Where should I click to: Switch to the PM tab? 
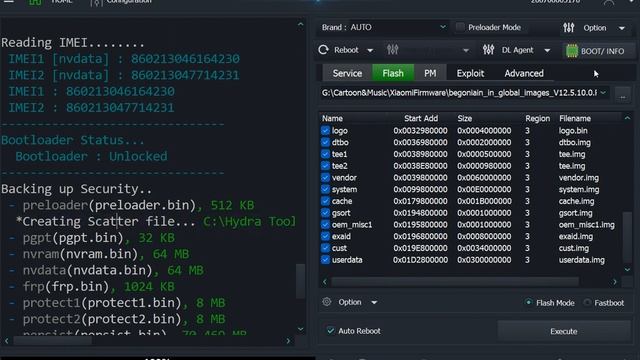click(430, 73)
